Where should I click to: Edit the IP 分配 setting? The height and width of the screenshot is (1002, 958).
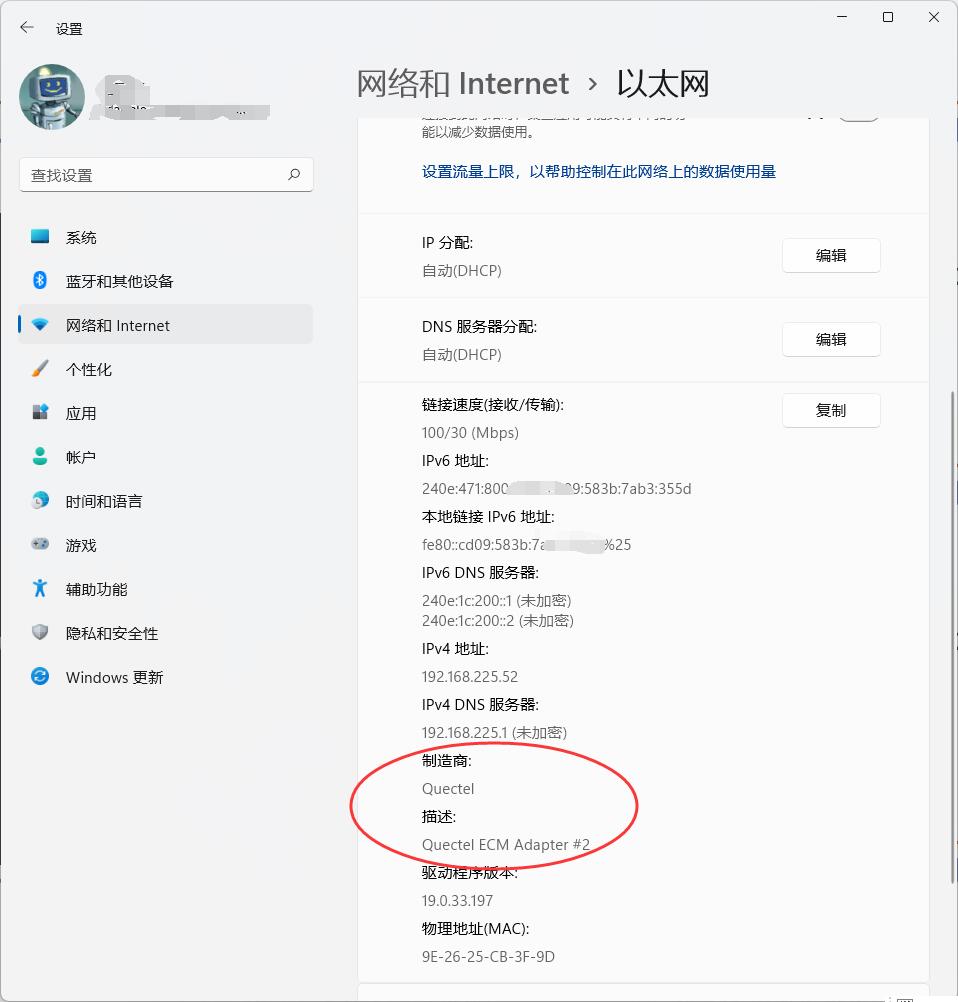[831, 256]
